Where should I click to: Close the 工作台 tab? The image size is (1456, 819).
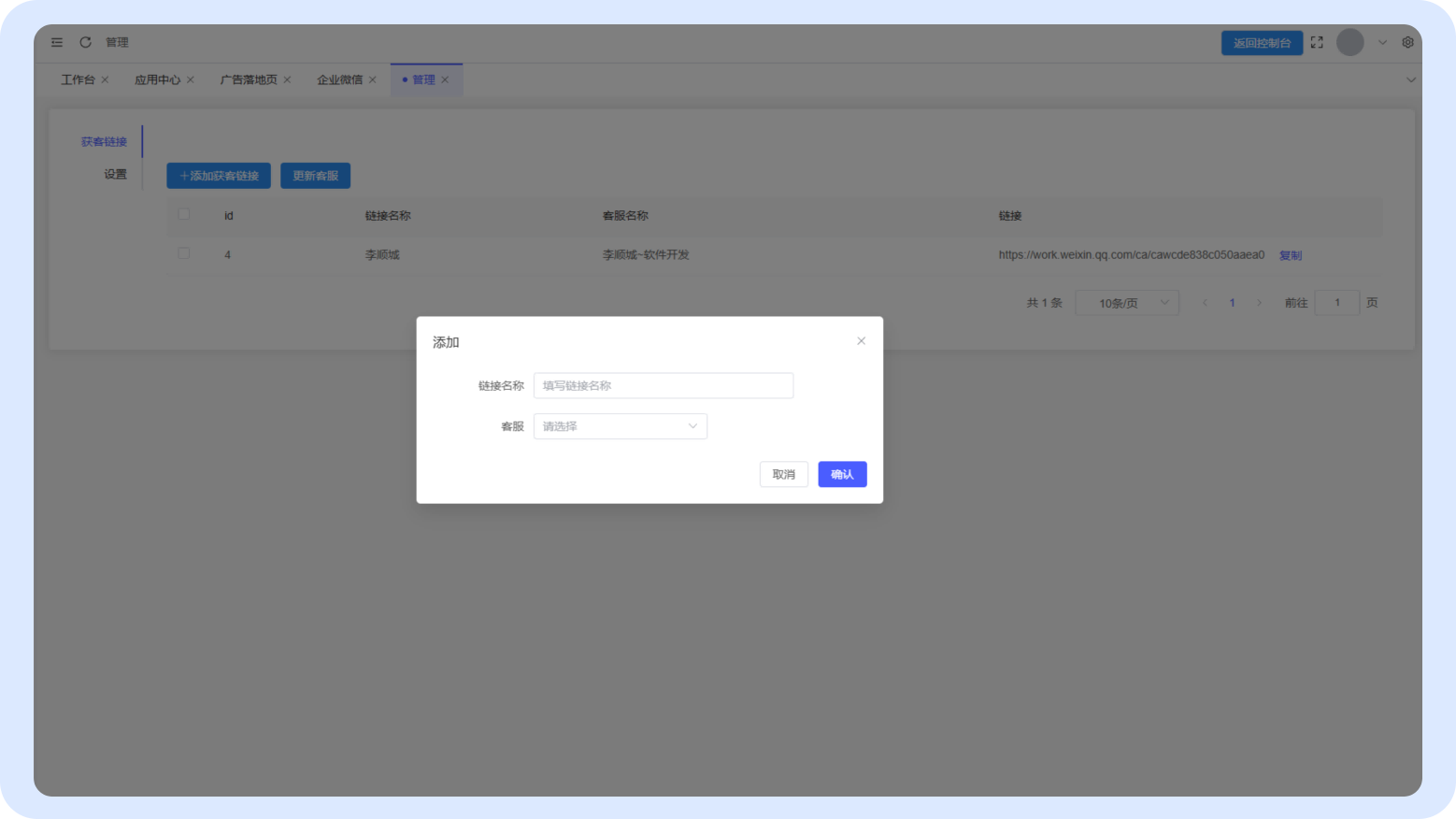pyautogui.click(x=105, y=79)
